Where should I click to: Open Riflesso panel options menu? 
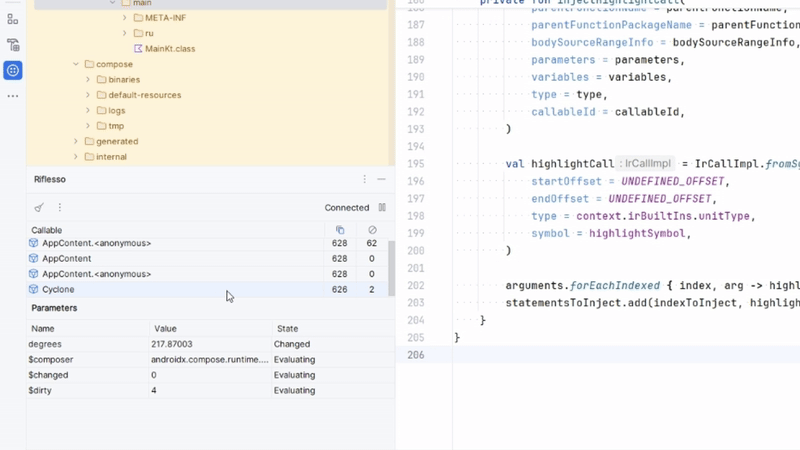coord(364,179)
